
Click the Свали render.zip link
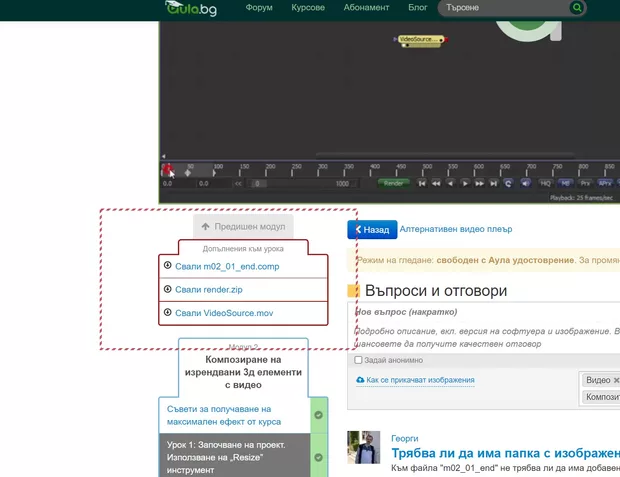pyautogui.click(x=209, y=290)
